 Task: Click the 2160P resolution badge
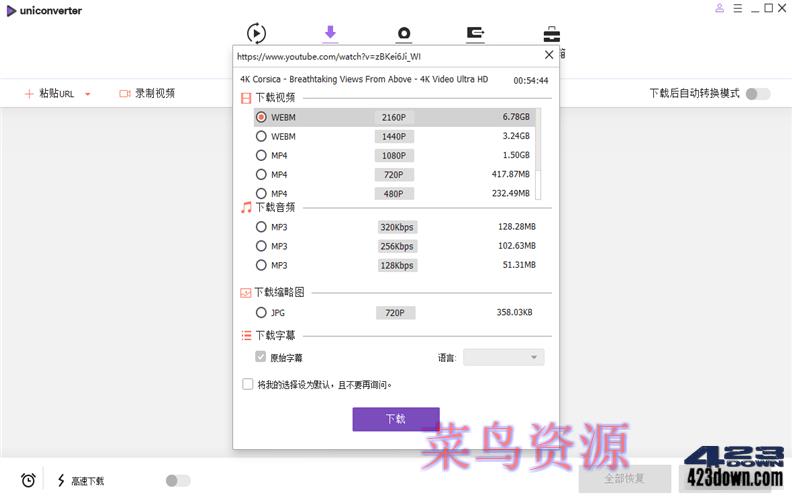(x=394, y=117)
